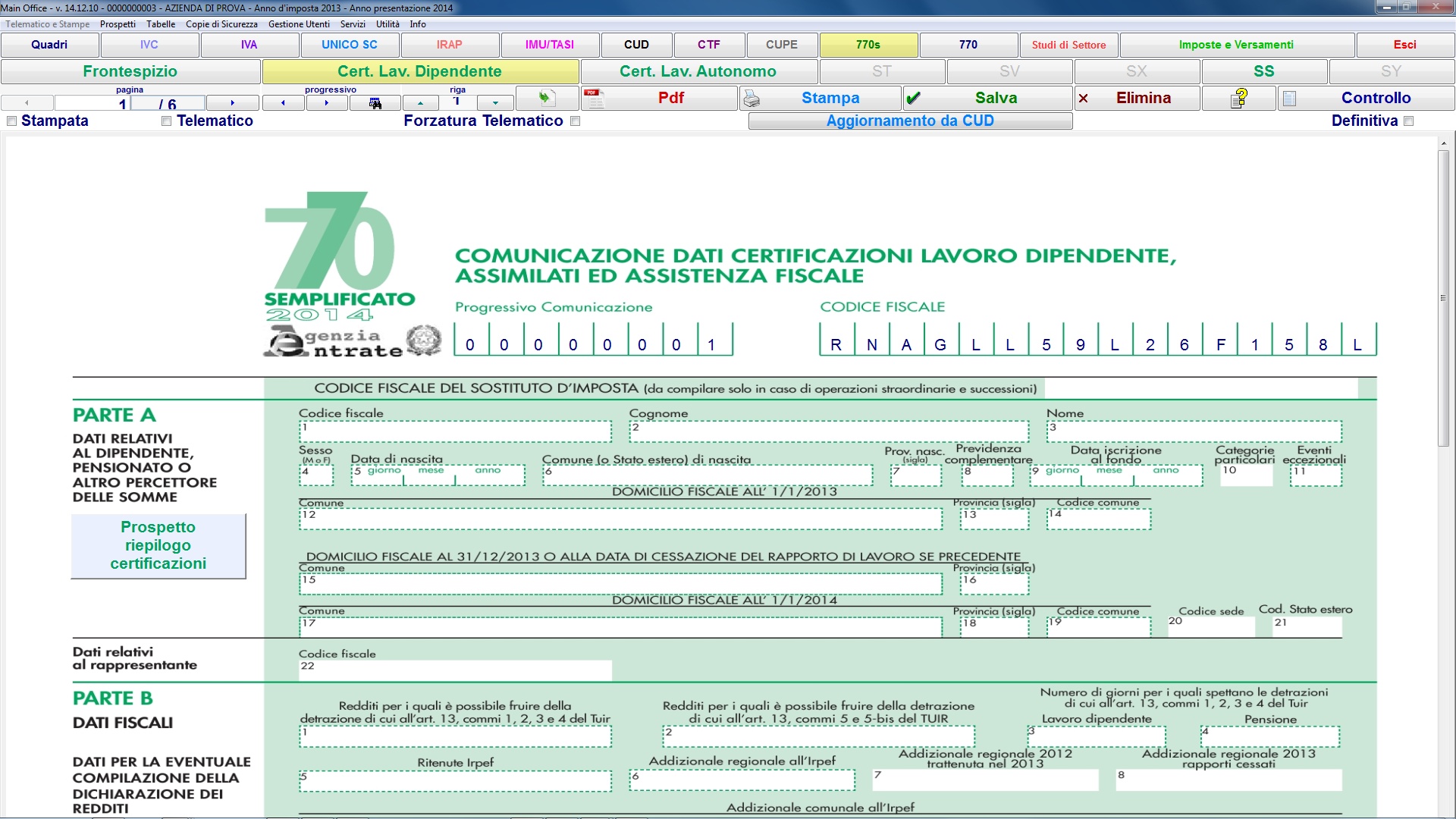1456x819 pixels.
Task: Click the Cognome field 2
Action: coord(829,431)
